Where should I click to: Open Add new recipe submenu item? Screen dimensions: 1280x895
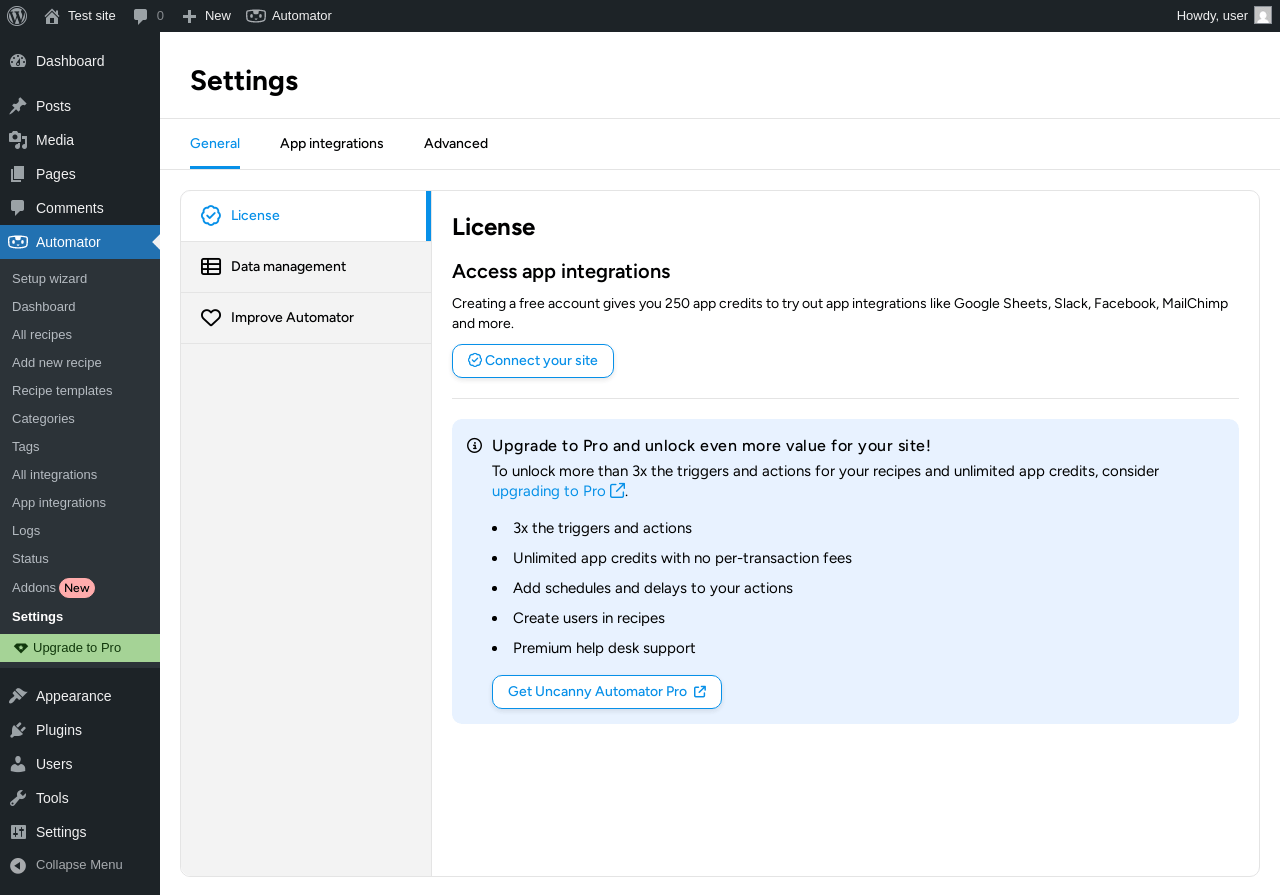click(x=80, y=363)
